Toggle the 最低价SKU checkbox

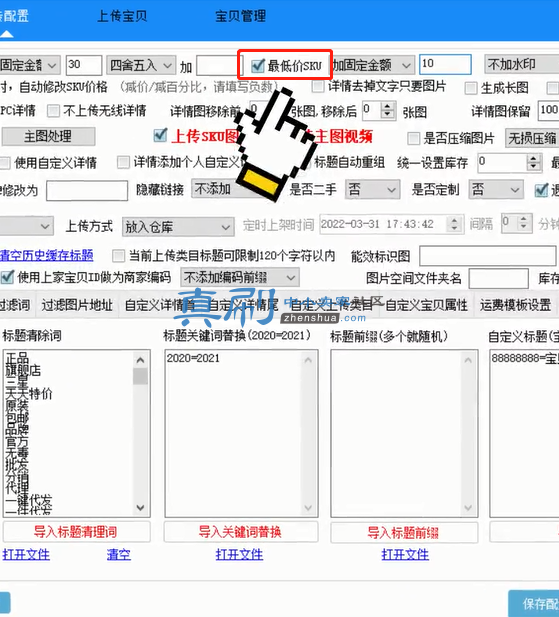[258, 65]
